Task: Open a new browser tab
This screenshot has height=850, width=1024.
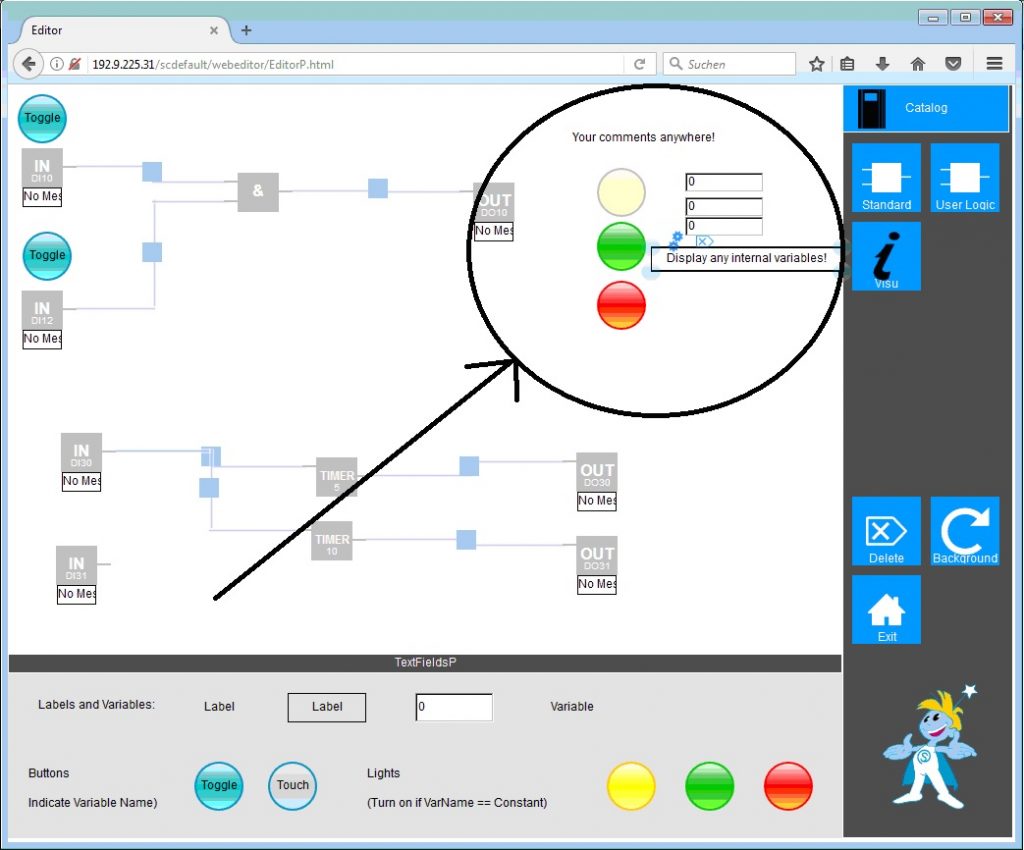Action: 246,30
